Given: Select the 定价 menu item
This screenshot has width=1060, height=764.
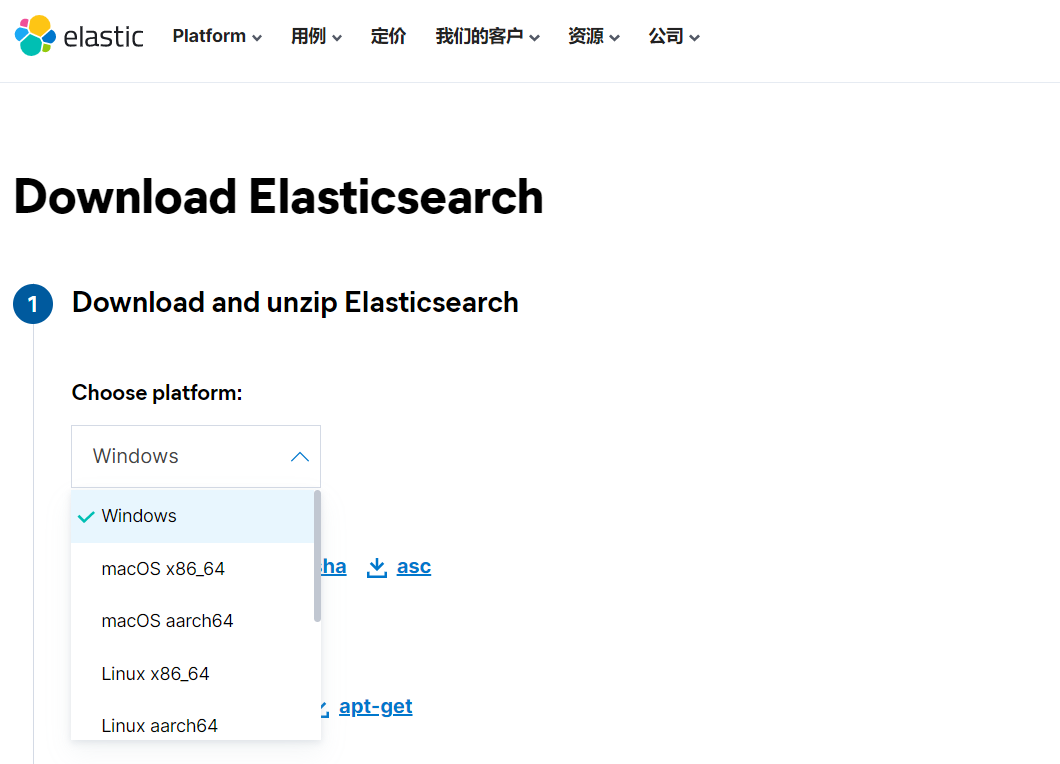Looking at the screenshot, I should (388, 36).
